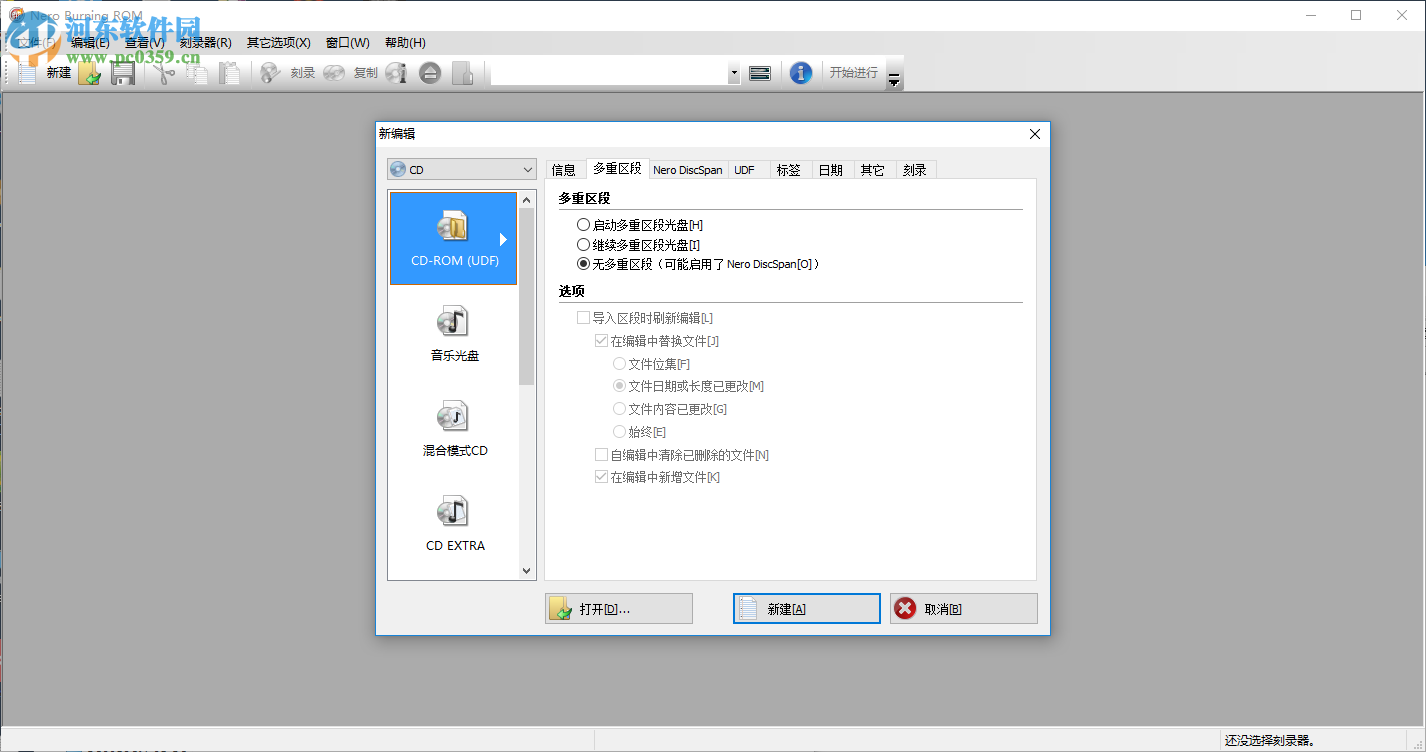Select the CD EXTRA compilation type
The width and height of the screenshot is (1426, 752).
454,524
